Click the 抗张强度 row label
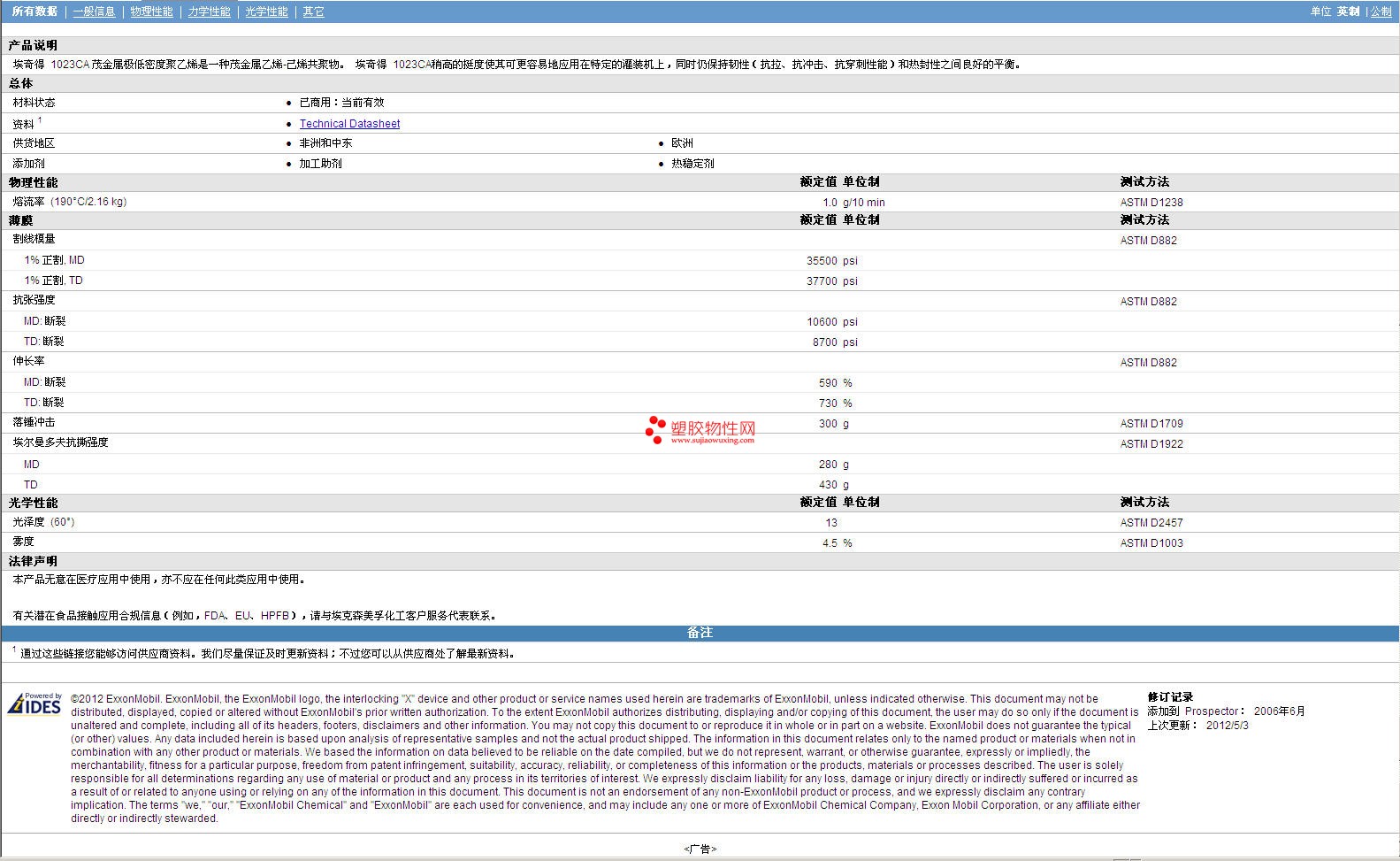1400x861 pixels. 34,300
